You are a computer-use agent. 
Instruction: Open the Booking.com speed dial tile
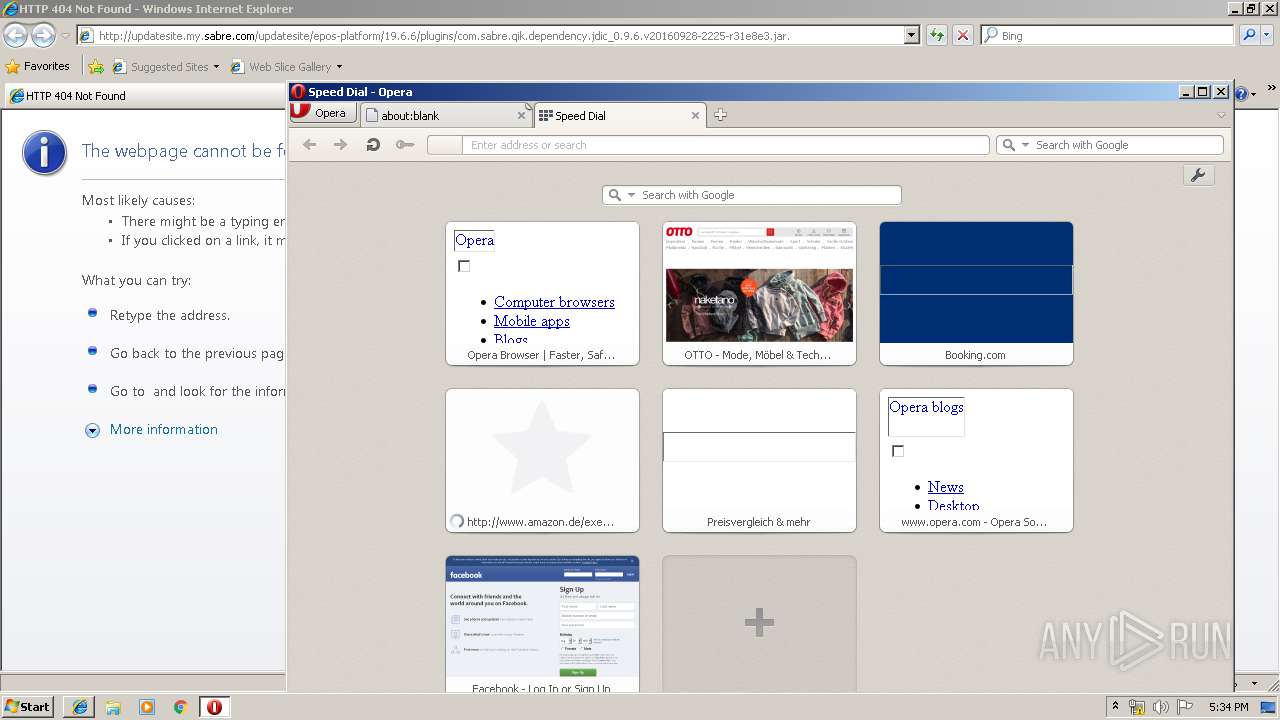coord(976,293)
